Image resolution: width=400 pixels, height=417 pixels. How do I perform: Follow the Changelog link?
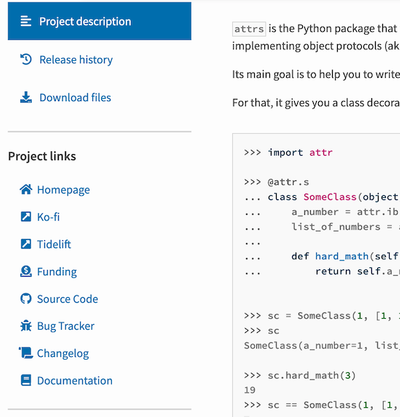tap(63, 353)
